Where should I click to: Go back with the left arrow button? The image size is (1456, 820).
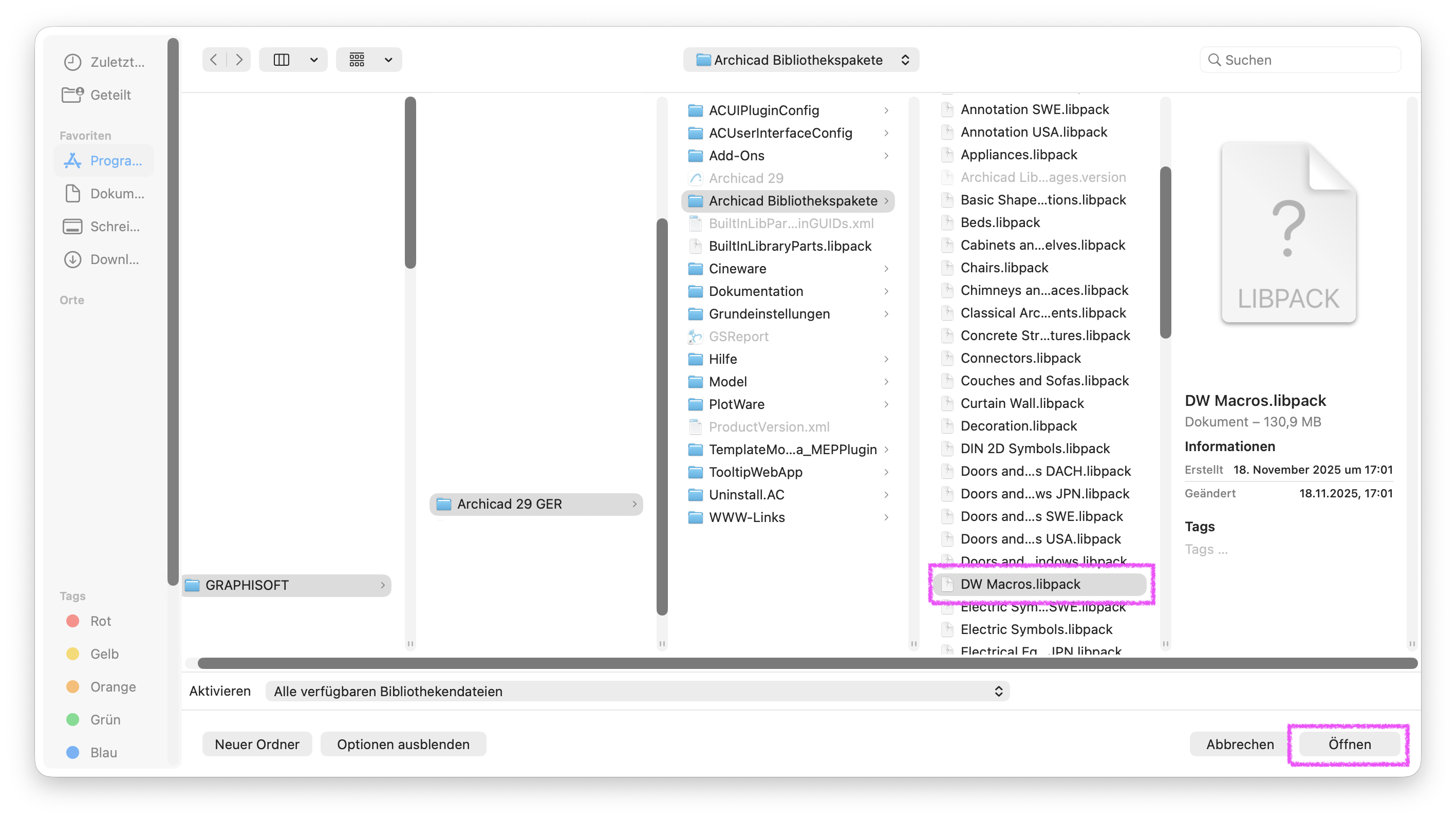click(x=214, y=60)
